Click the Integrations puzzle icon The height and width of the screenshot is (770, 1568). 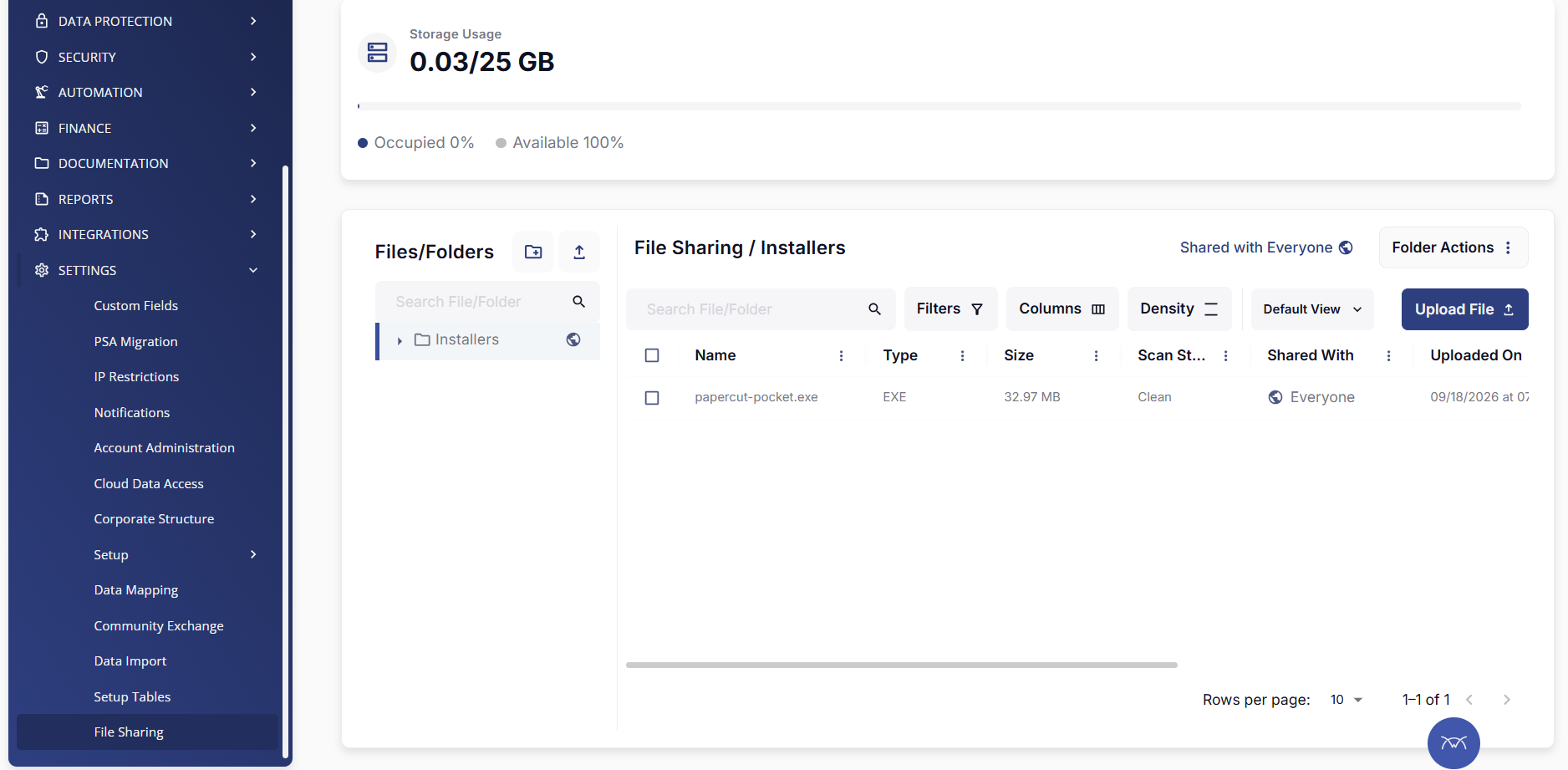click(42, 234)
